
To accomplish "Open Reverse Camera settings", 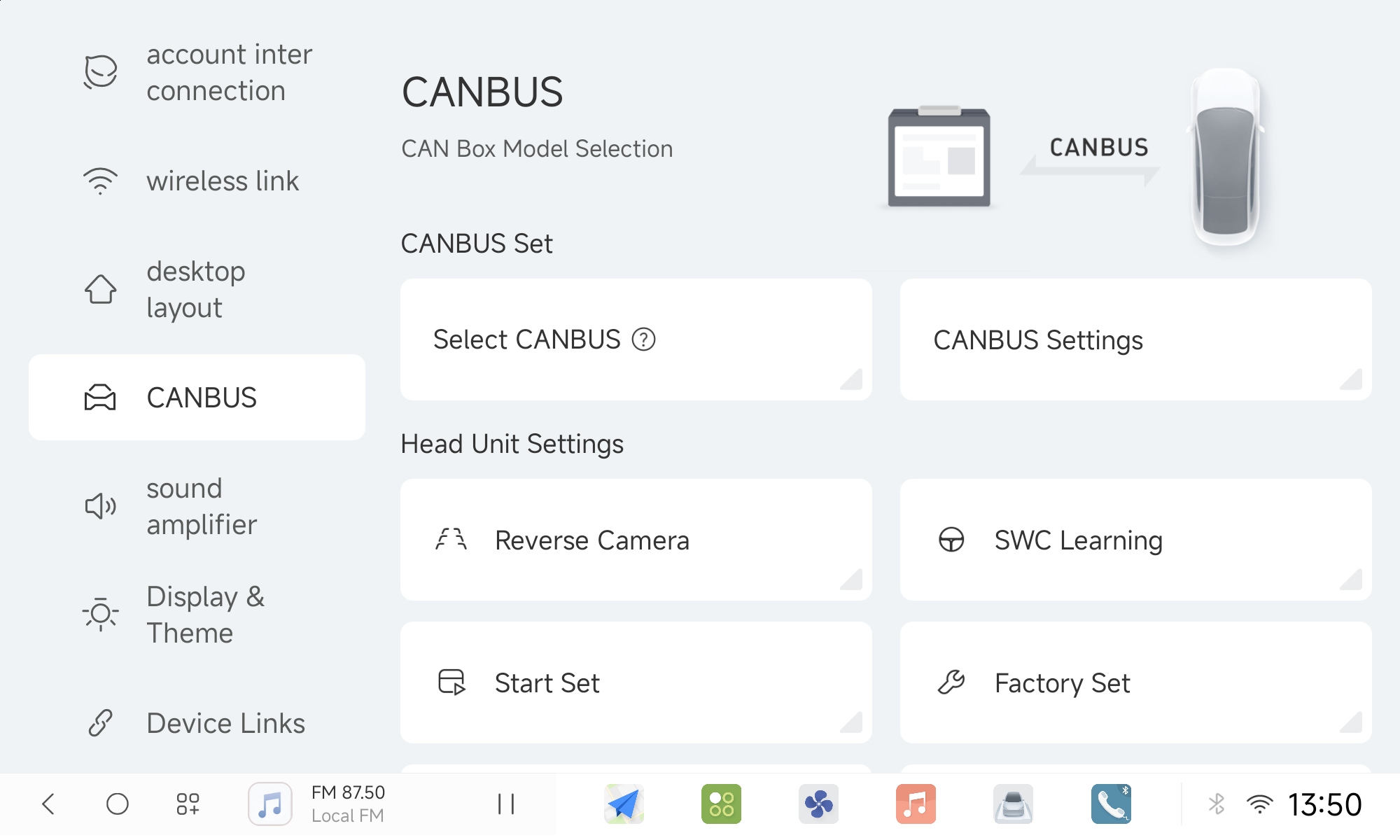I will coord(636,540).
